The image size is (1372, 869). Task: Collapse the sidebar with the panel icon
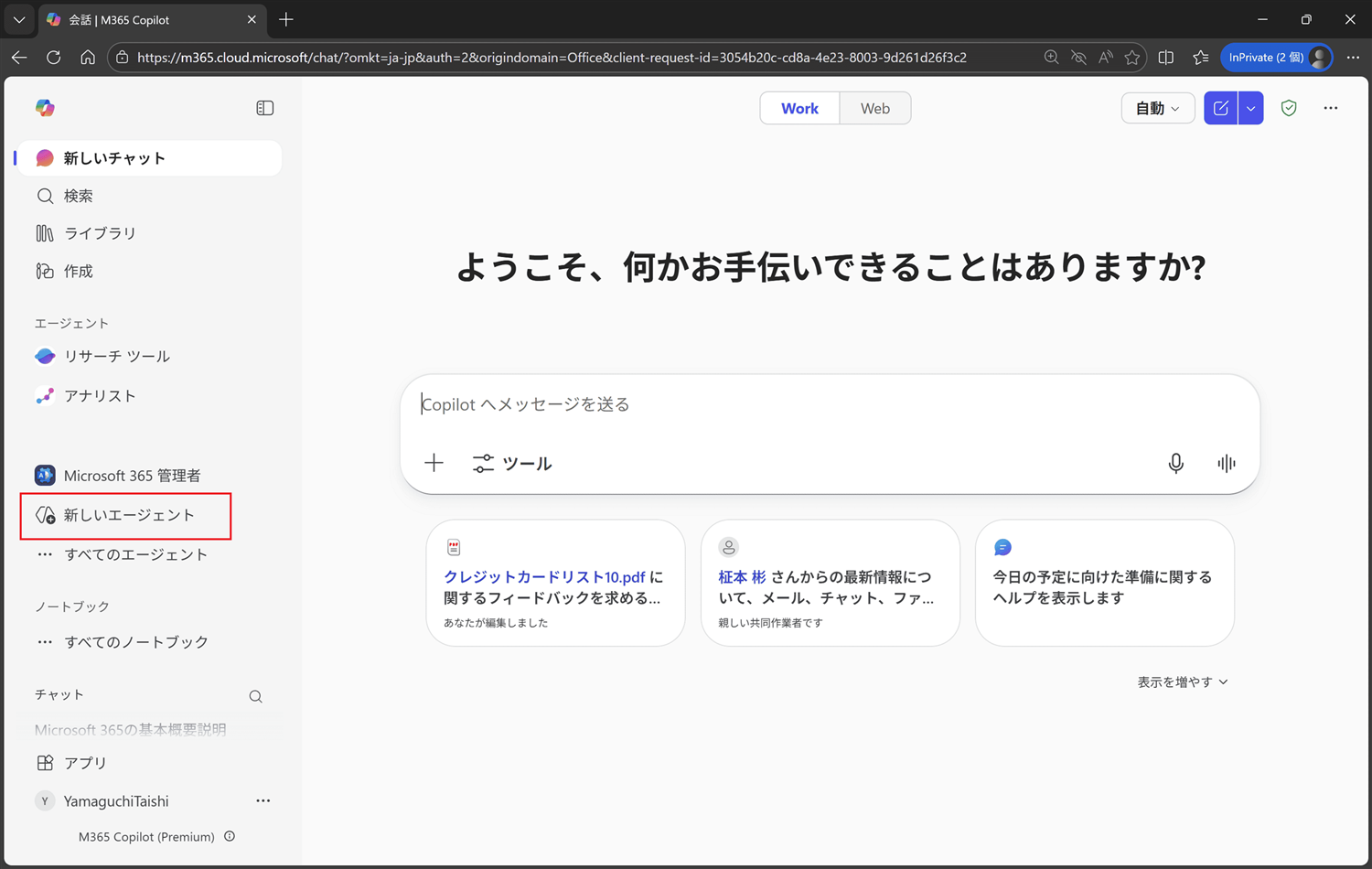(x=265, y=108)
